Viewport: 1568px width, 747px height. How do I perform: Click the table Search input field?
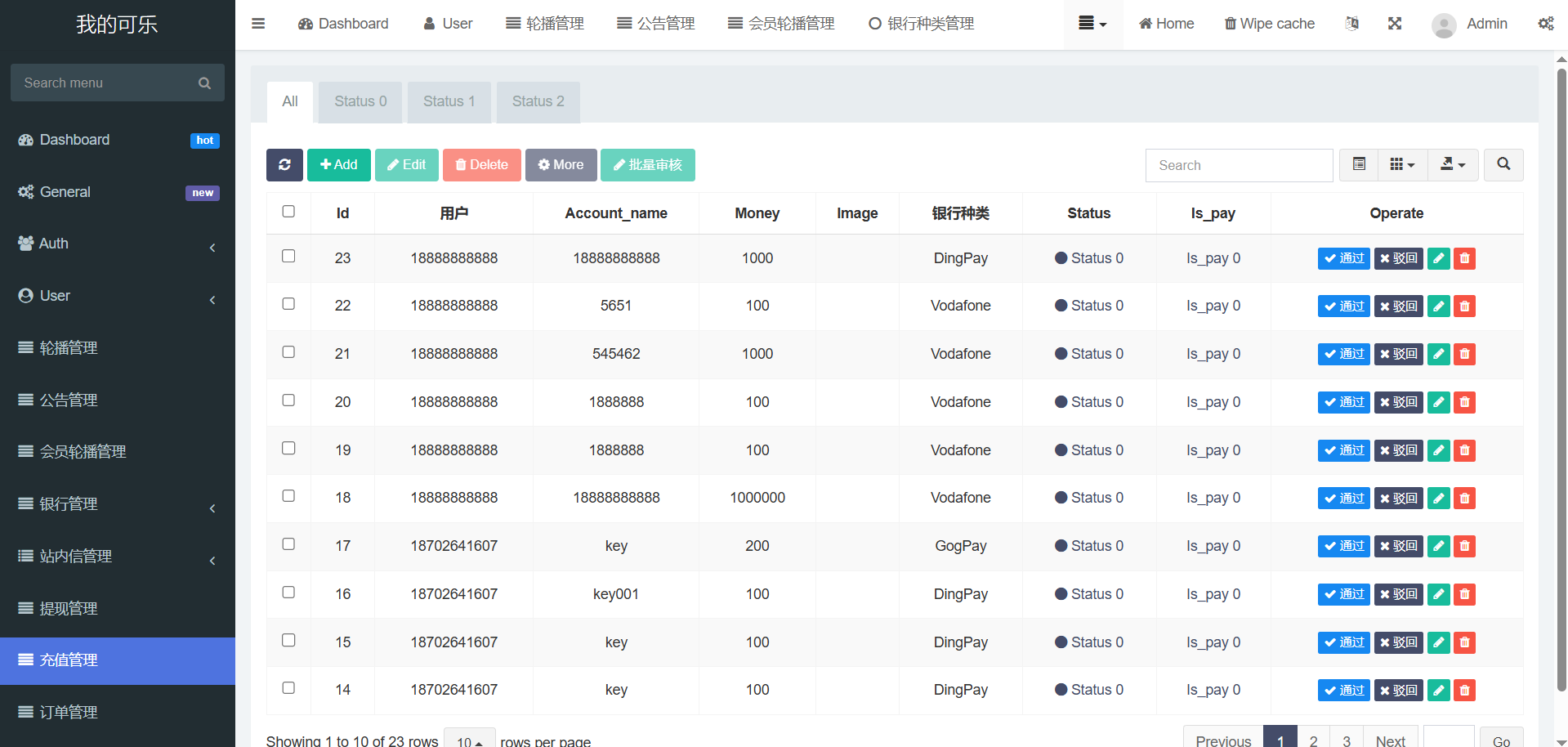click(1239, 165)
